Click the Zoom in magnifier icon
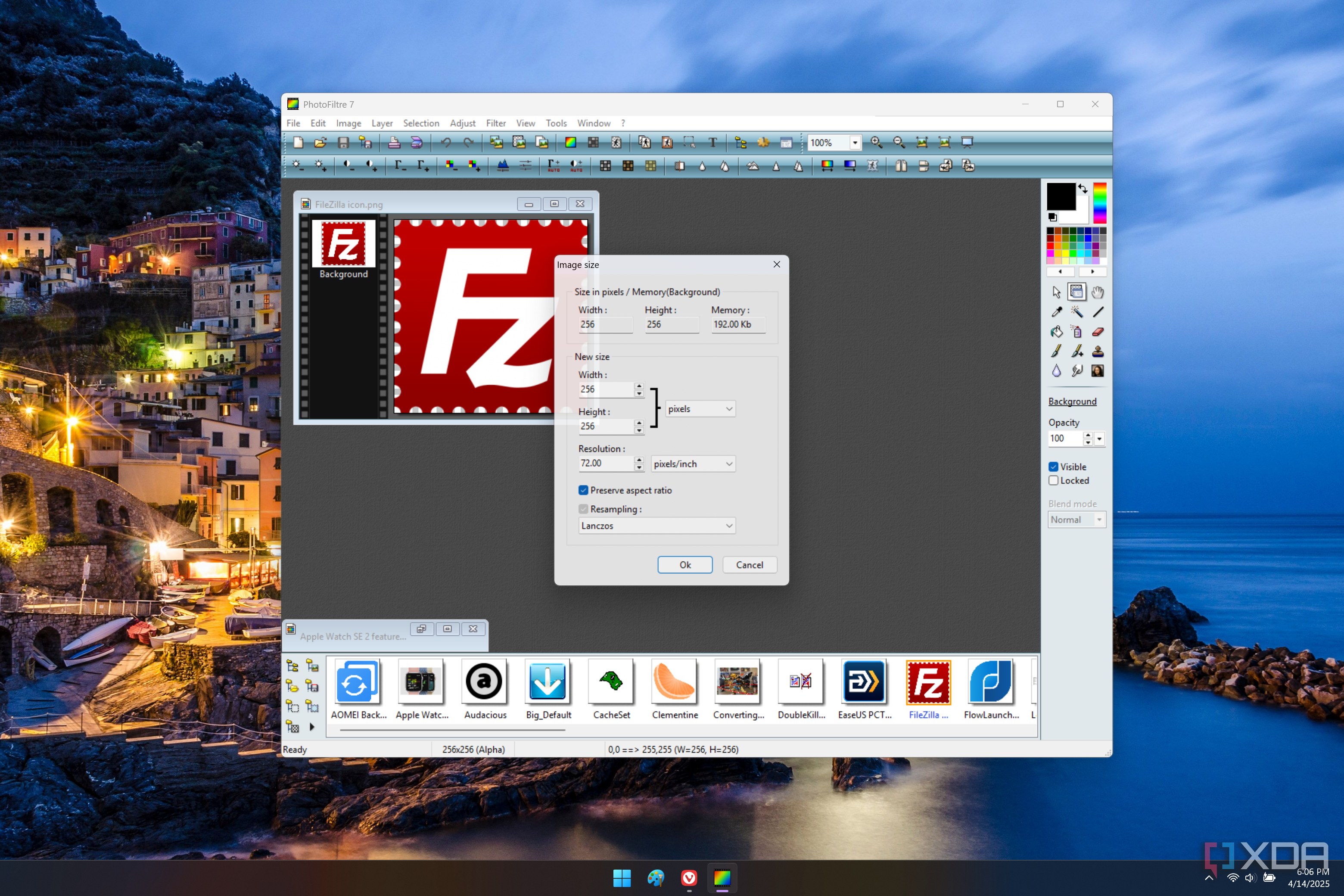This screenshot has height=896, width=1344. click(x=876, y=142)
